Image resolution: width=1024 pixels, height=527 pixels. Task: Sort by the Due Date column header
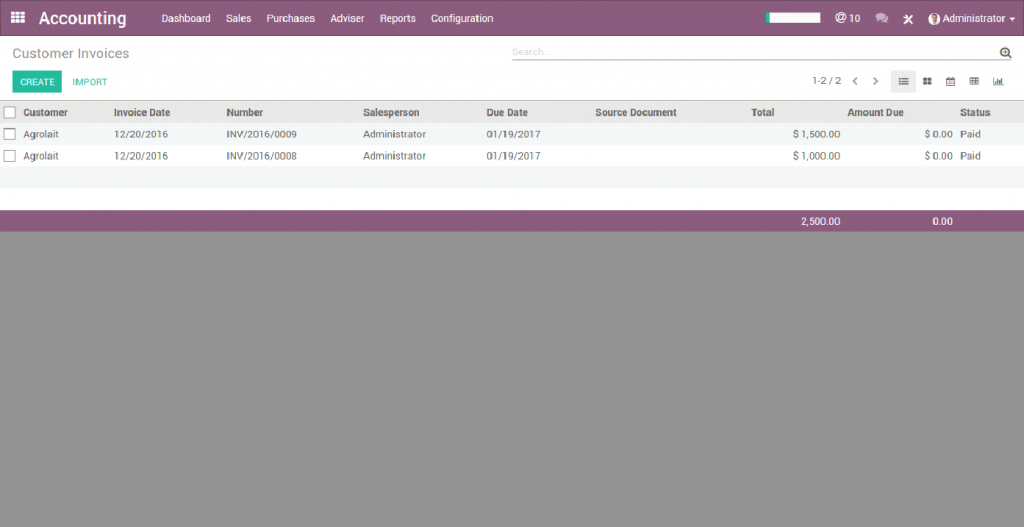[507, 112]
